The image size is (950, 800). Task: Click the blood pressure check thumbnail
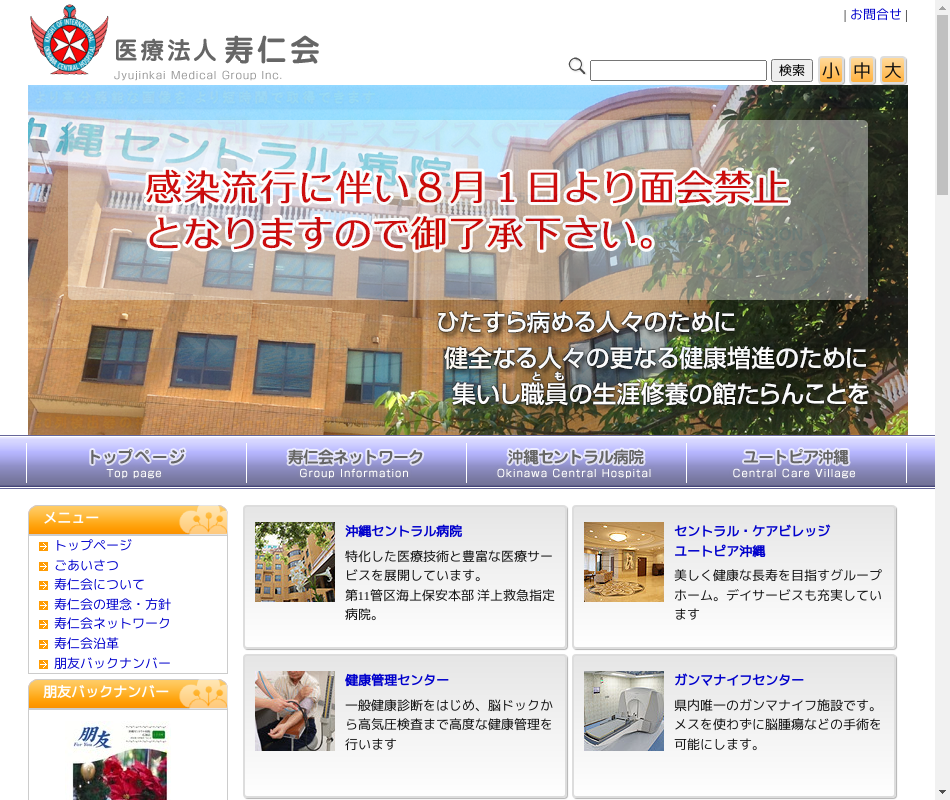point(294,711)
